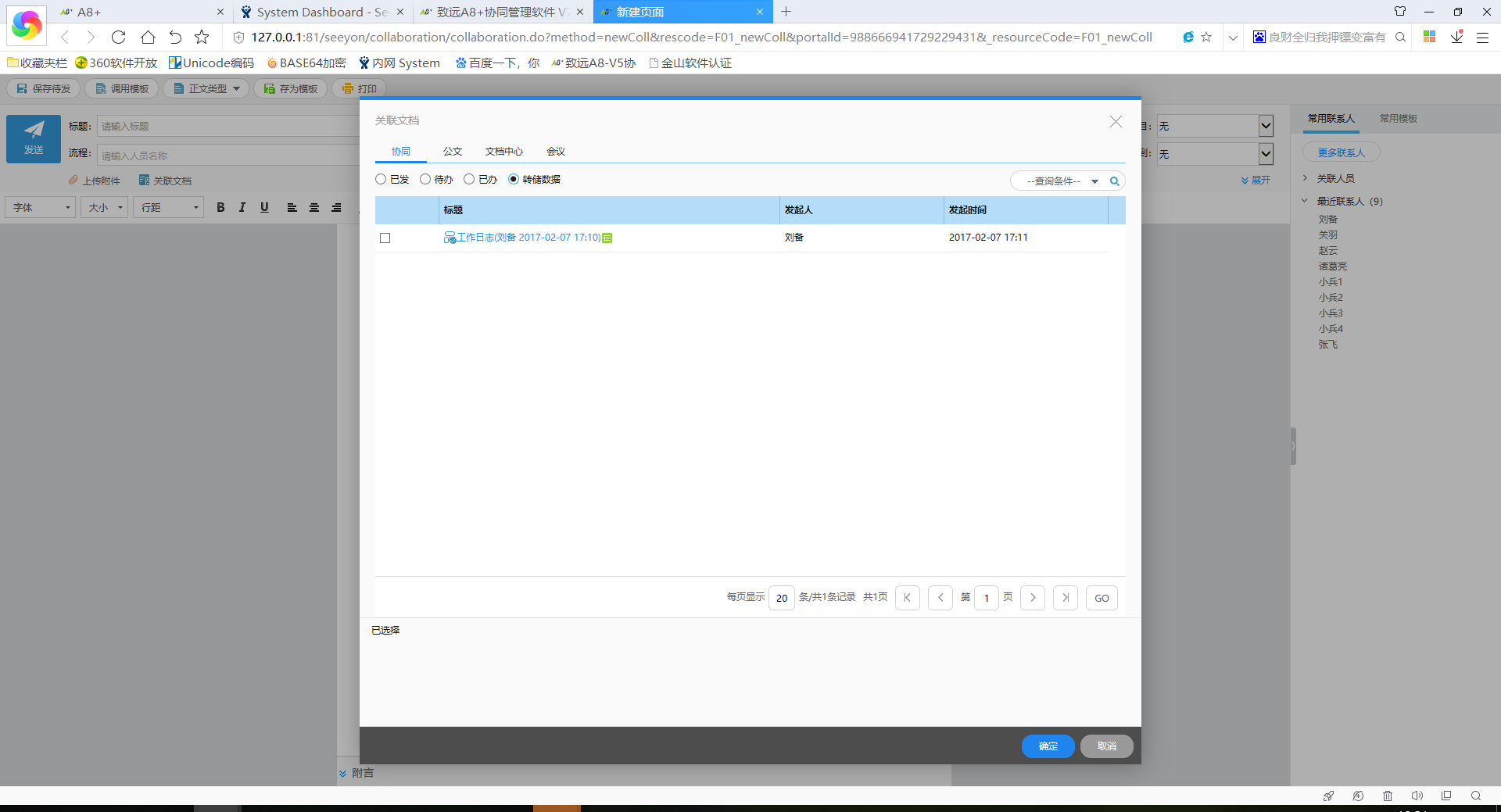The height and width of the screenshot is (812, 1501).
Task: Select the 已发 radio option
Action: 381,179
